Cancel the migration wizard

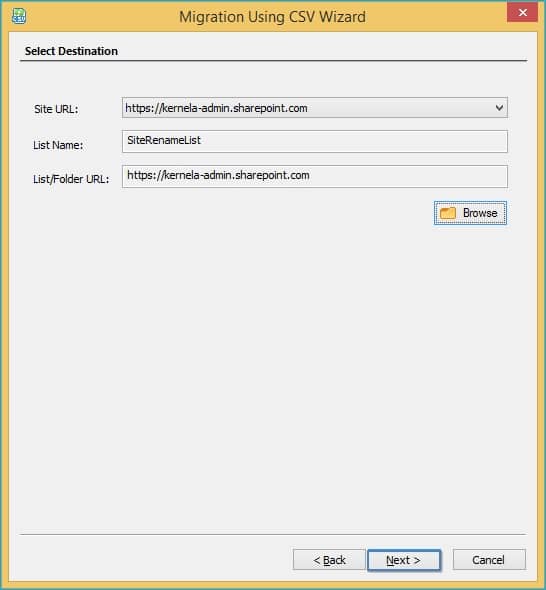489,560
